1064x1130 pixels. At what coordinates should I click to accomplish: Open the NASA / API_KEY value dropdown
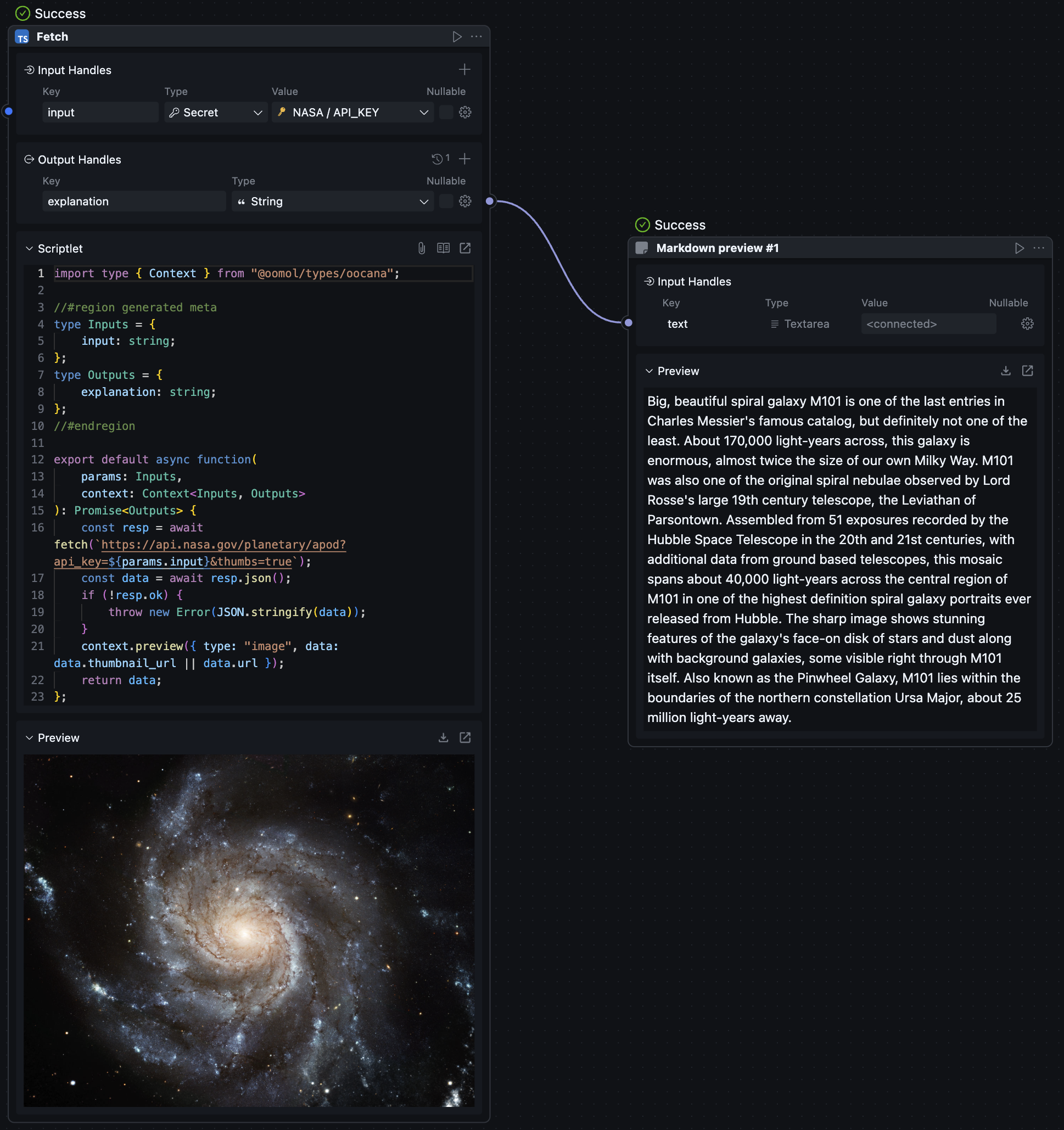point(352,113)
